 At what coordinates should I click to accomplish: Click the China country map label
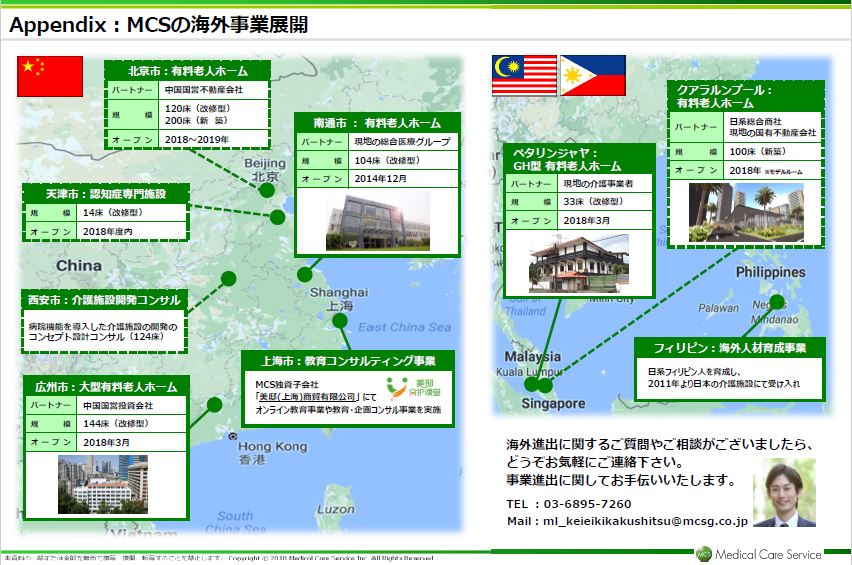(x=79, y=266)
